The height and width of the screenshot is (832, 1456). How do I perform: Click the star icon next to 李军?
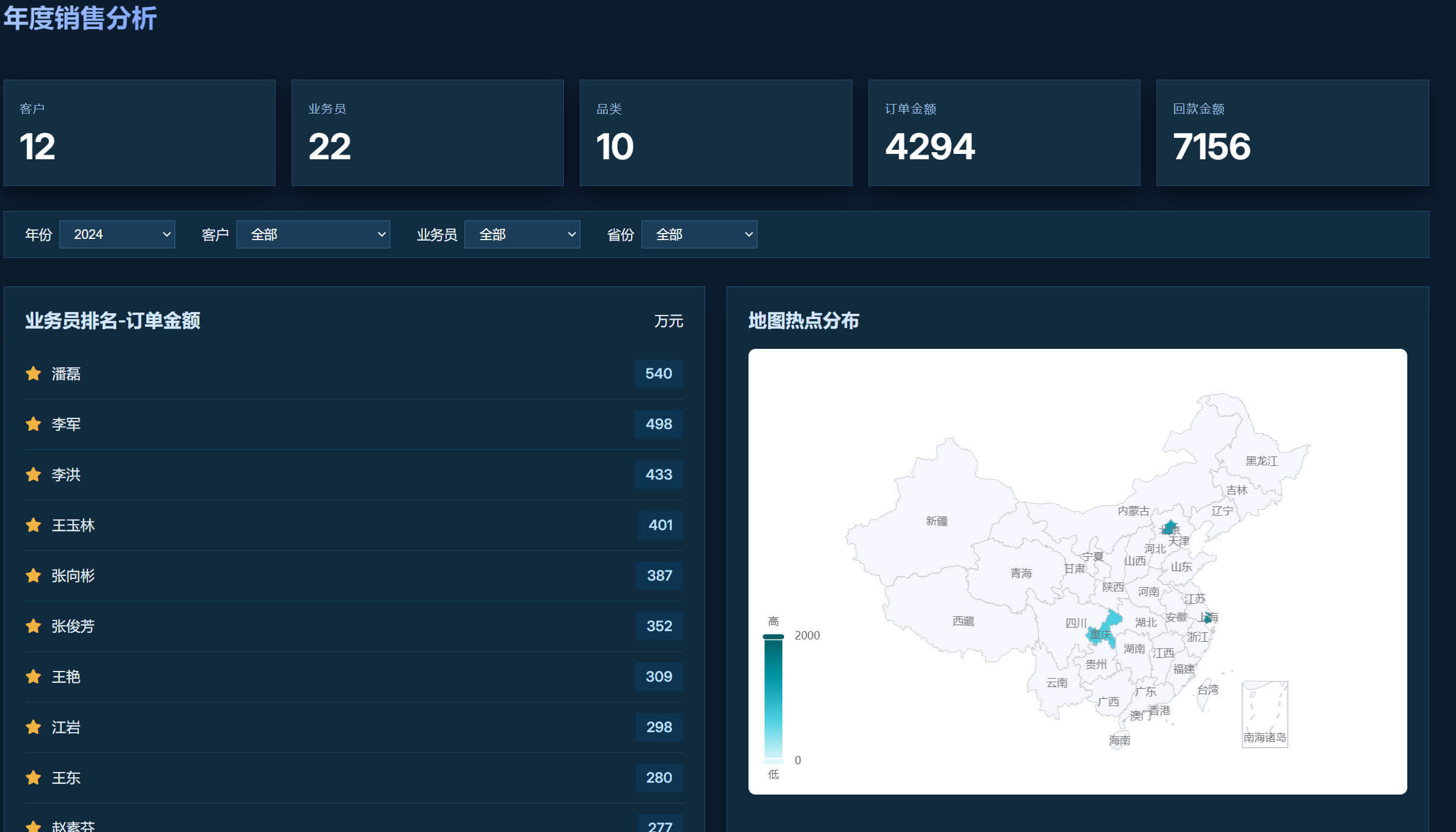(x=33, y=424)
